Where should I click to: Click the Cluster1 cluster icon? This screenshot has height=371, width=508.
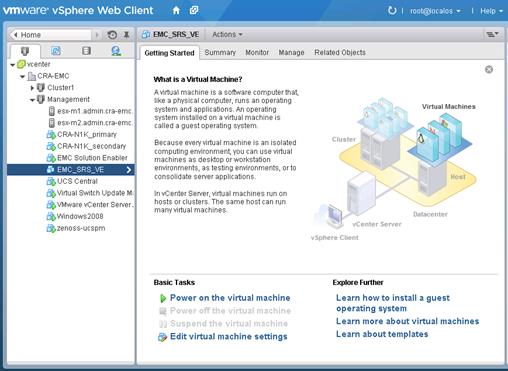[41, 88]
